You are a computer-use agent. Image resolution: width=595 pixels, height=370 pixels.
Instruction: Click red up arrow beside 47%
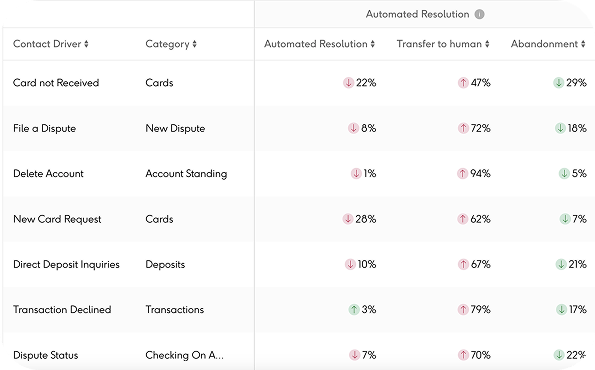coord(463,83)
